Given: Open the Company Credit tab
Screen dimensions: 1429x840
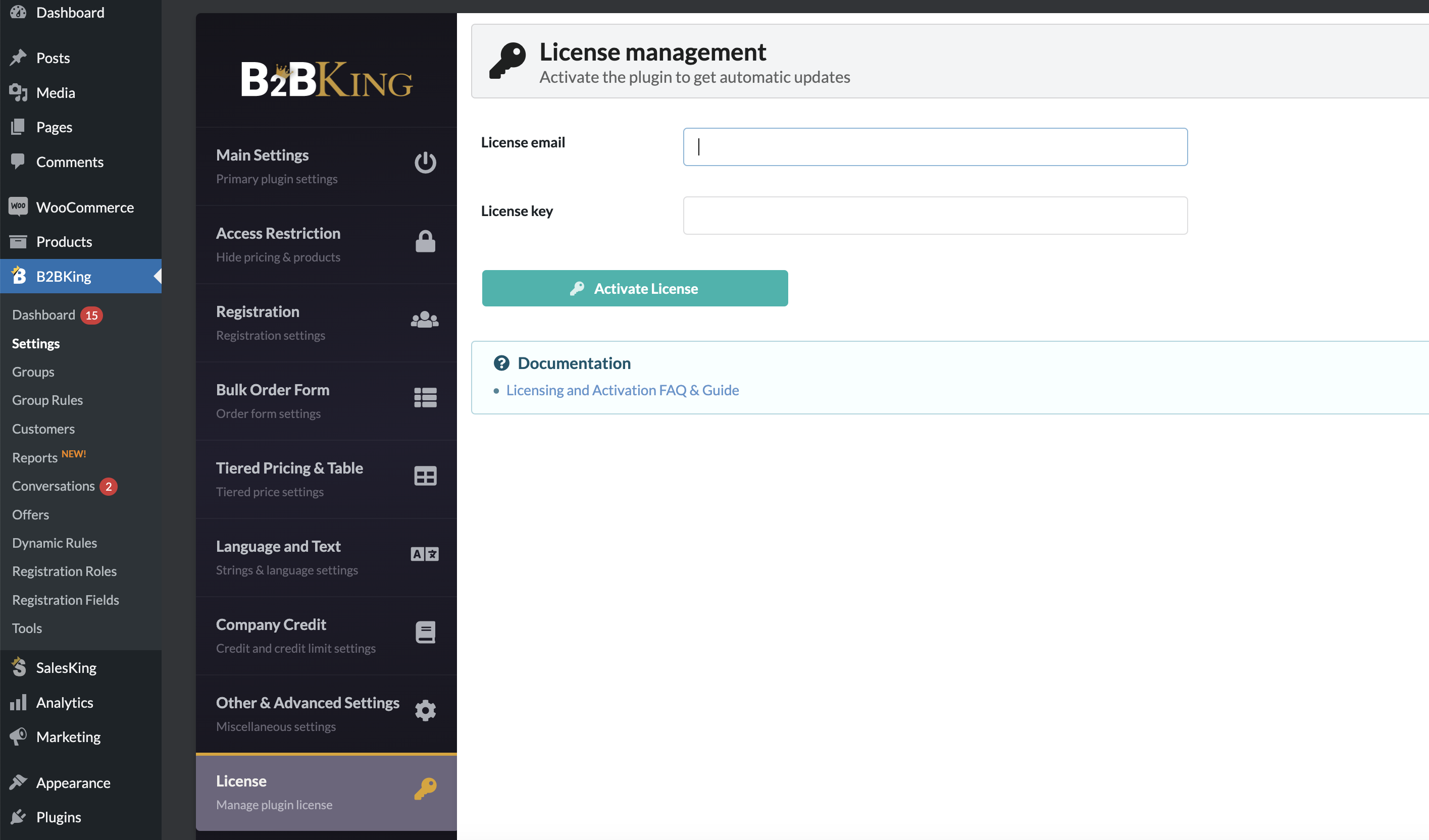Looking at the screenshot, I should (x=326, y=636).
